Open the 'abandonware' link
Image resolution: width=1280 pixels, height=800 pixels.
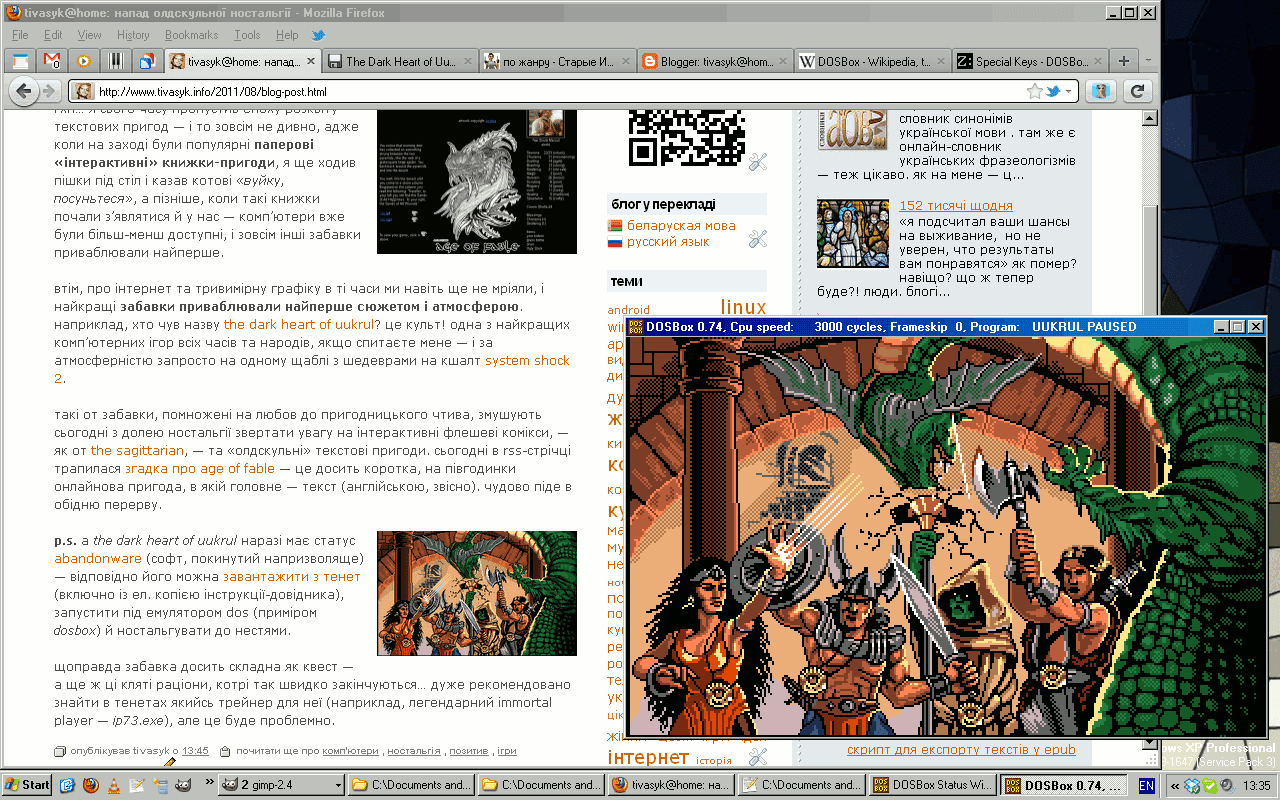pos(98,558)
